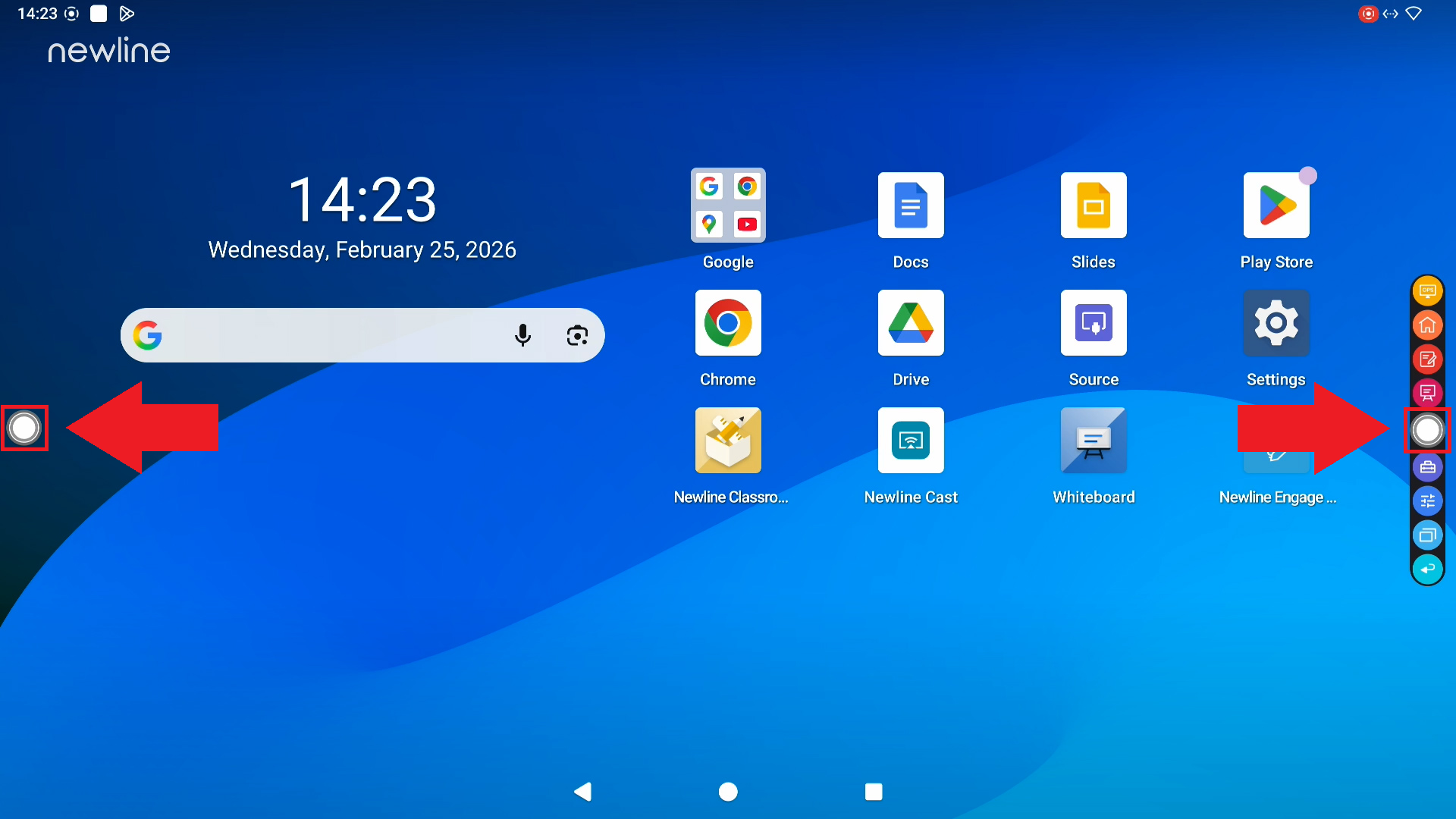Open the OPS source from the side toolbar
1456x819 pixels.
(1427, 291)
